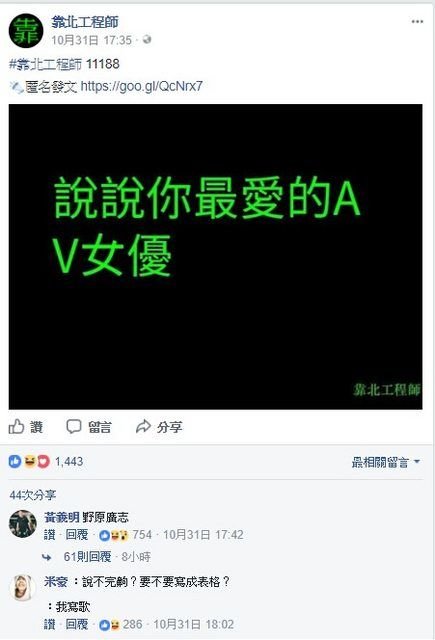435x640 pixels.
Task: Open the three-dot post options menu
Action: tap(417, 22)
